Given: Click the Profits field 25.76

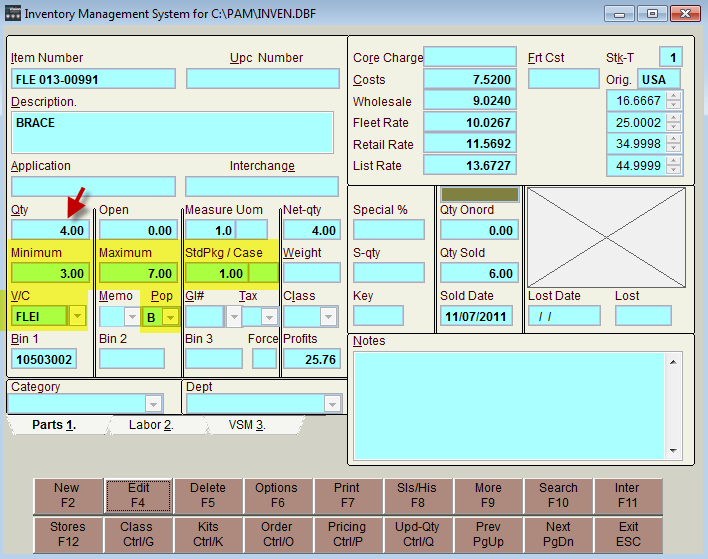Looking at the screenshot, I should [312, 359].
